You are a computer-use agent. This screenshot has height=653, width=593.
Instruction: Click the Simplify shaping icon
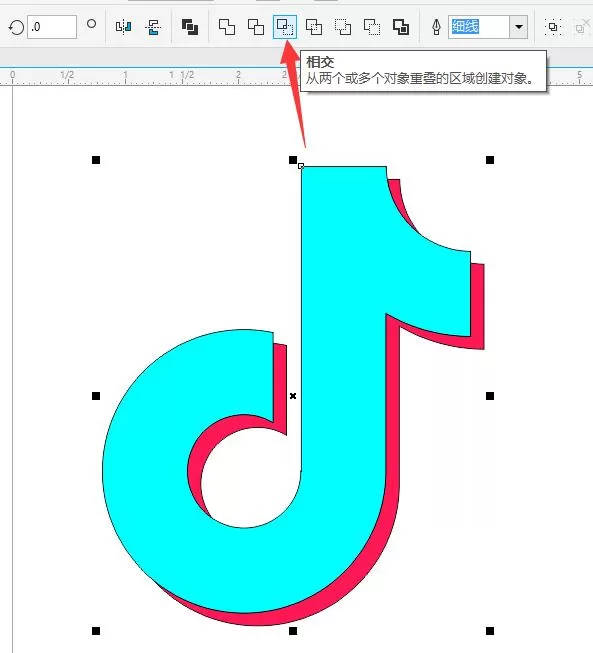coord(314,27)
